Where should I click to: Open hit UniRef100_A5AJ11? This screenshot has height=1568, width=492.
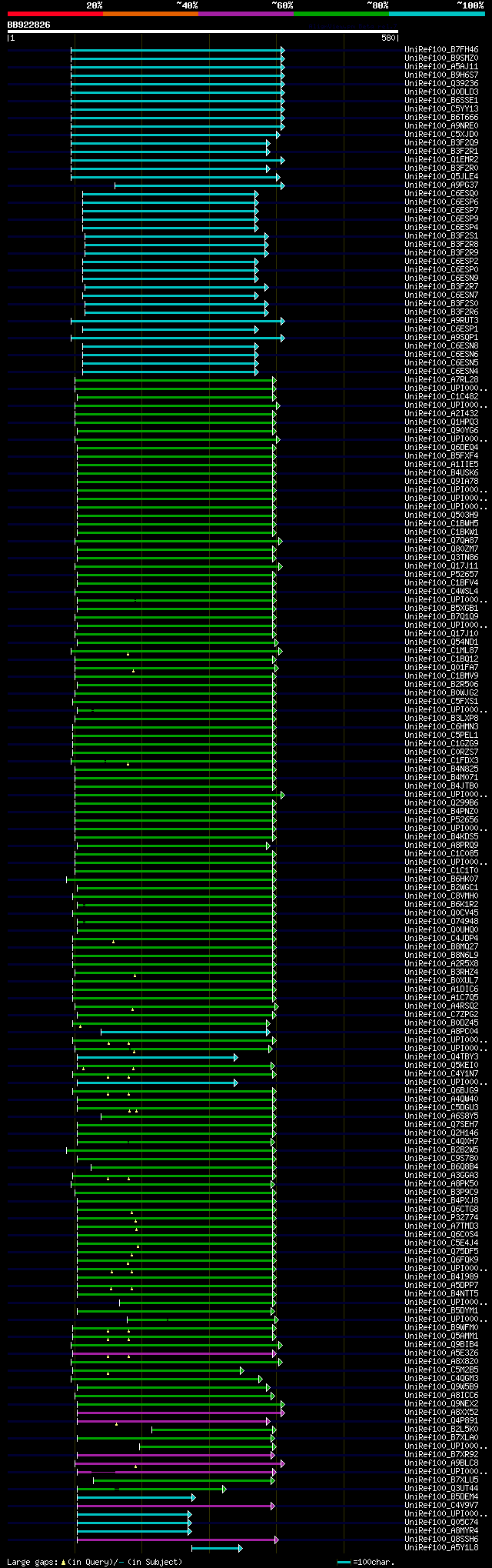[441, 67]
